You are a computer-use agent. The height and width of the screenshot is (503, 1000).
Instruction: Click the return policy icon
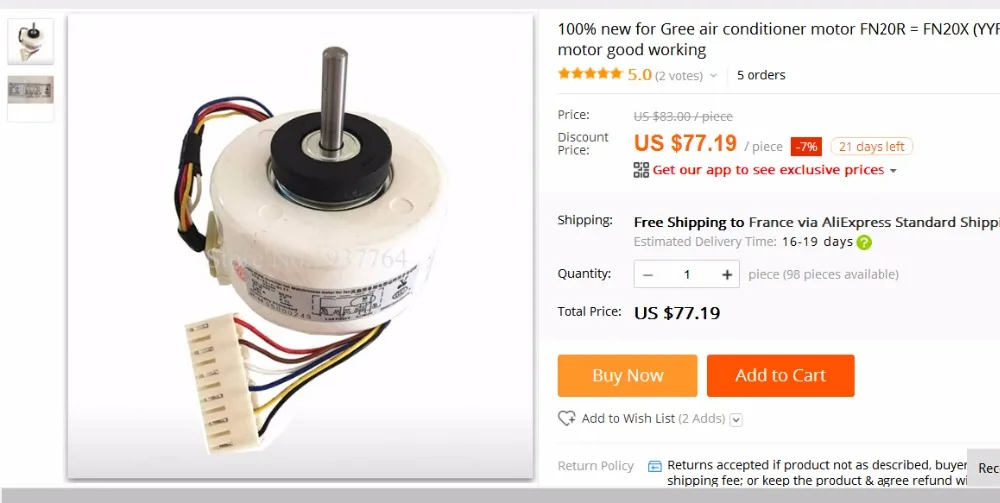[655, 466]
